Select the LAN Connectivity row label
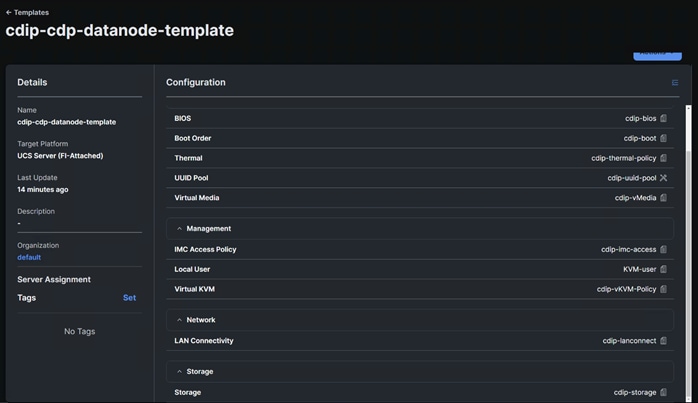 point(204,341)
